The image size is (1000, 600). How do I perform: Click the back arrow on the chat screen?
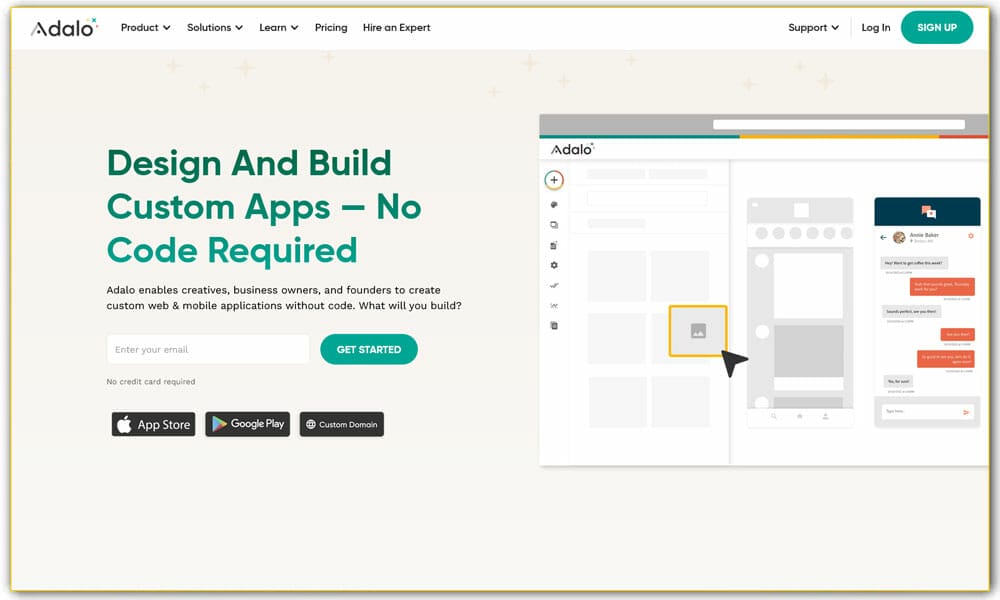click(x=883, y=236)
